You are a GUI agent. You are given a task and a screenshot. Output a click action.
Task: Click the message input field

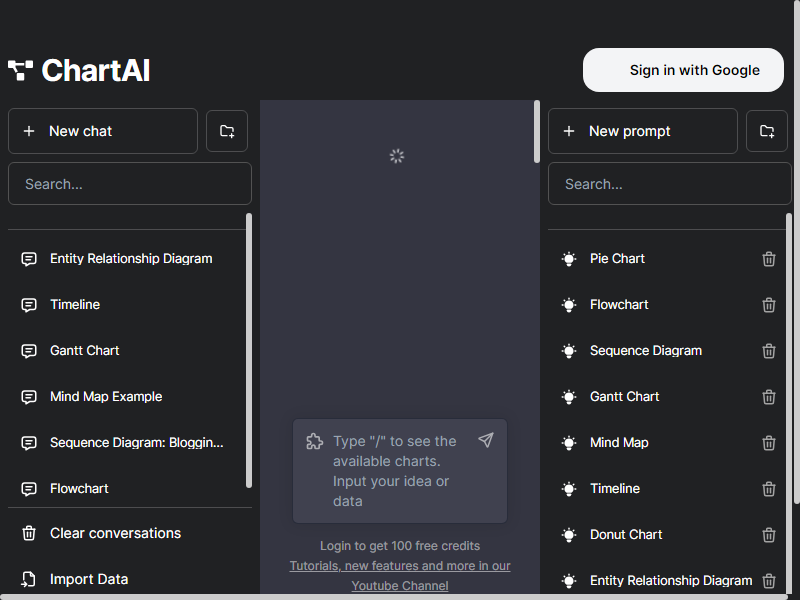(x=399, y=471)
